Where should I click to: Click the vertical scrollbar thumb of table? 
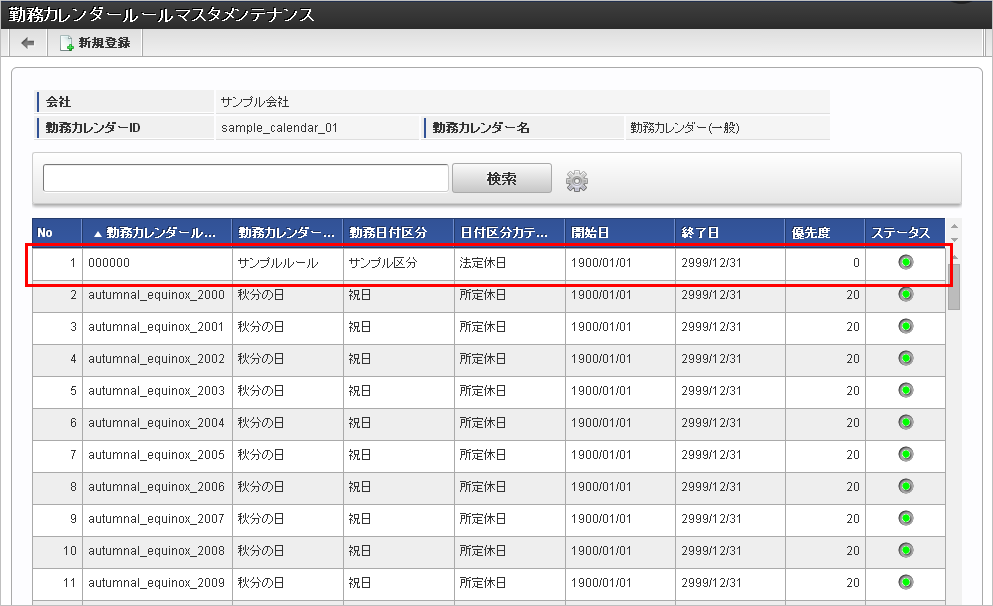pyautogui.click(x=954, y=287)
